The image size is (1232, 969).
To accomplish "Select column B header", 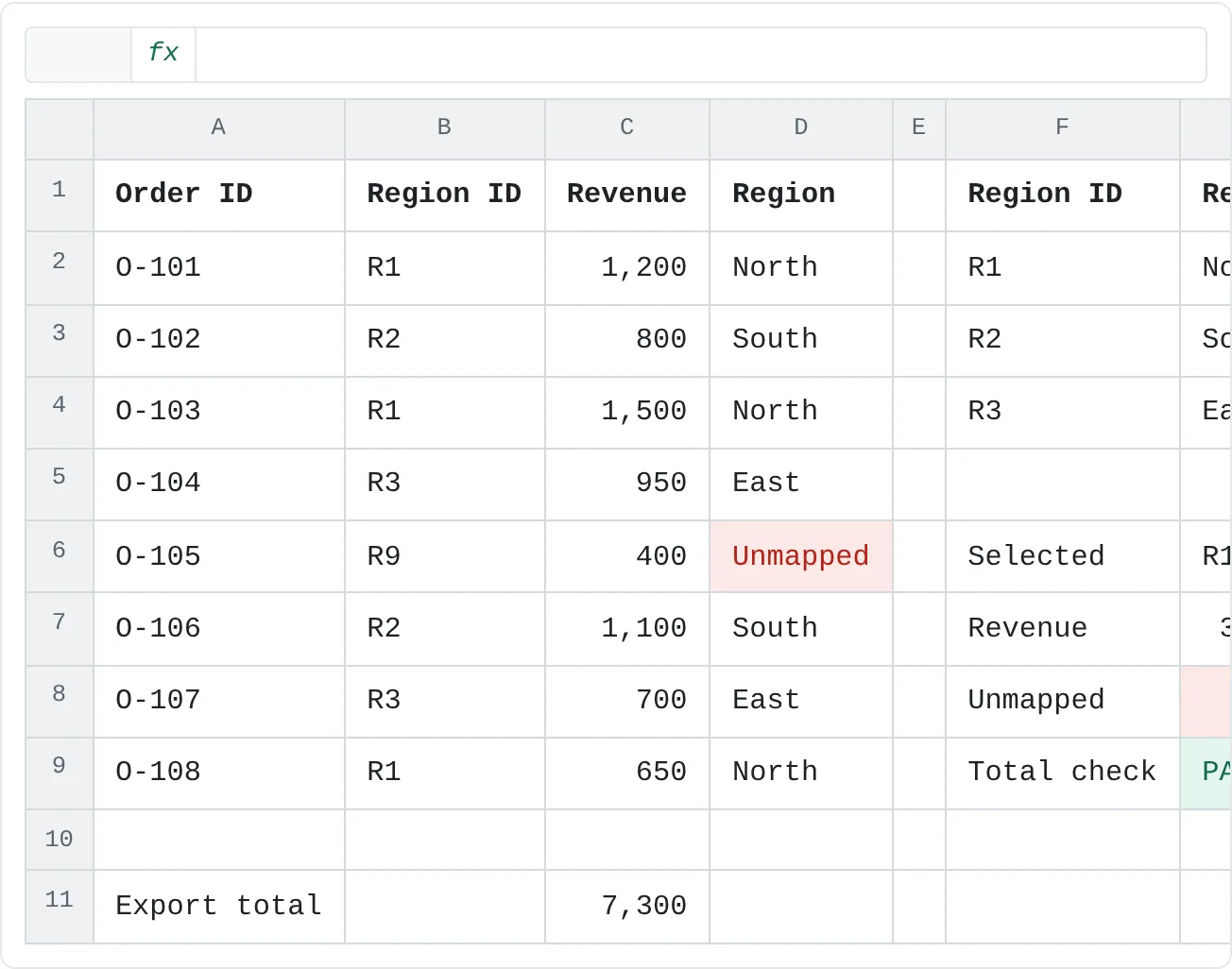I will pyautogui.click(x=445, y=128).
